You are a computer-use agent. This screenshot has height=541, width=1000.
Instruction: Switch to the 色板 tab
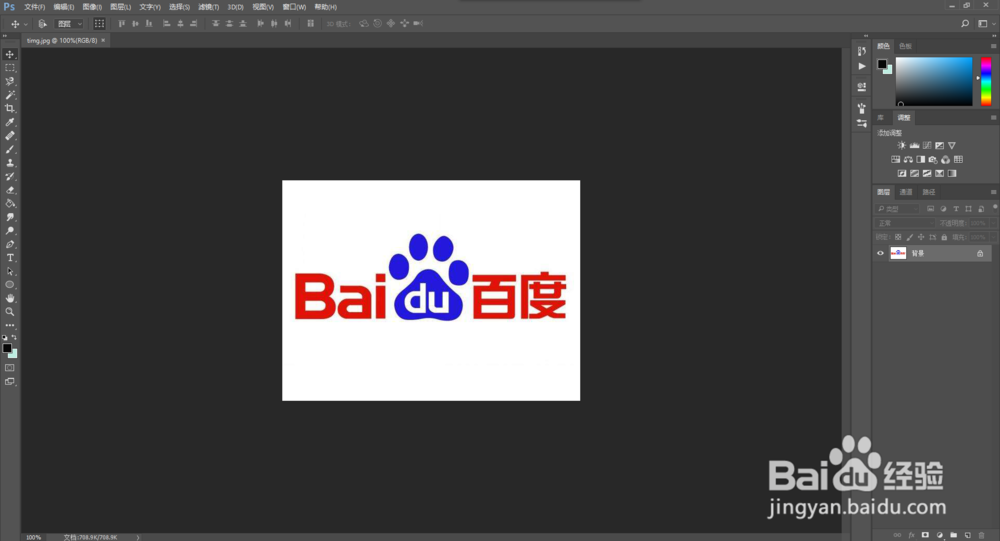click(x=905, y=46)
